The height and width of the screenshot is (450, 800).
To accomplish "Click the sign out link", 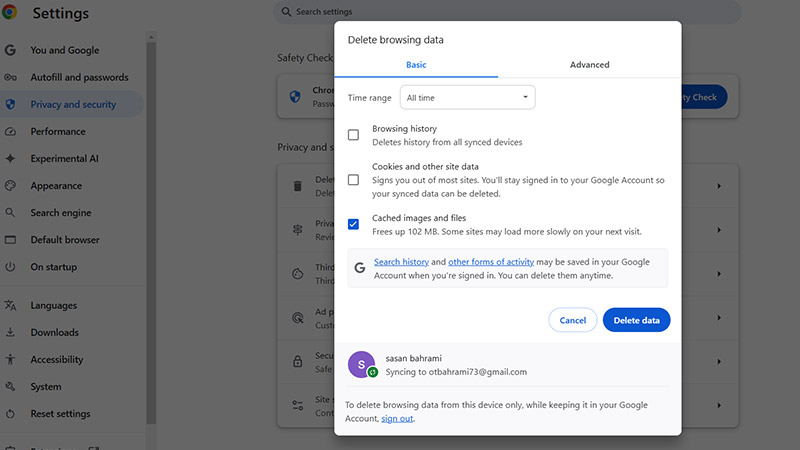I will pyautogui.click(x=397, y=418).
